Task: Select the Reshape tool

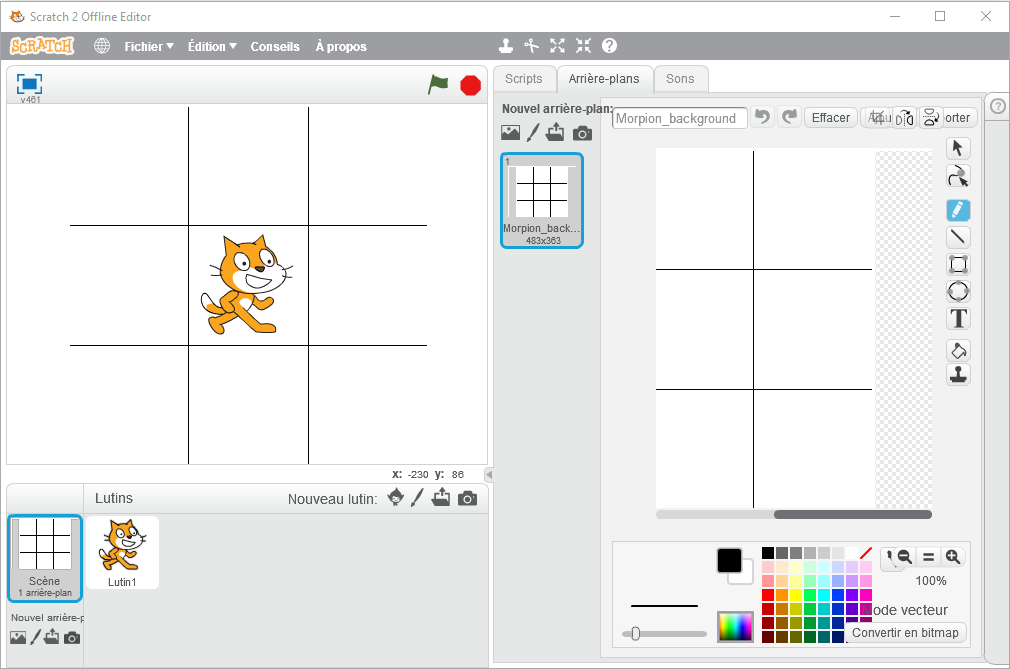Action: coord(958,177)
